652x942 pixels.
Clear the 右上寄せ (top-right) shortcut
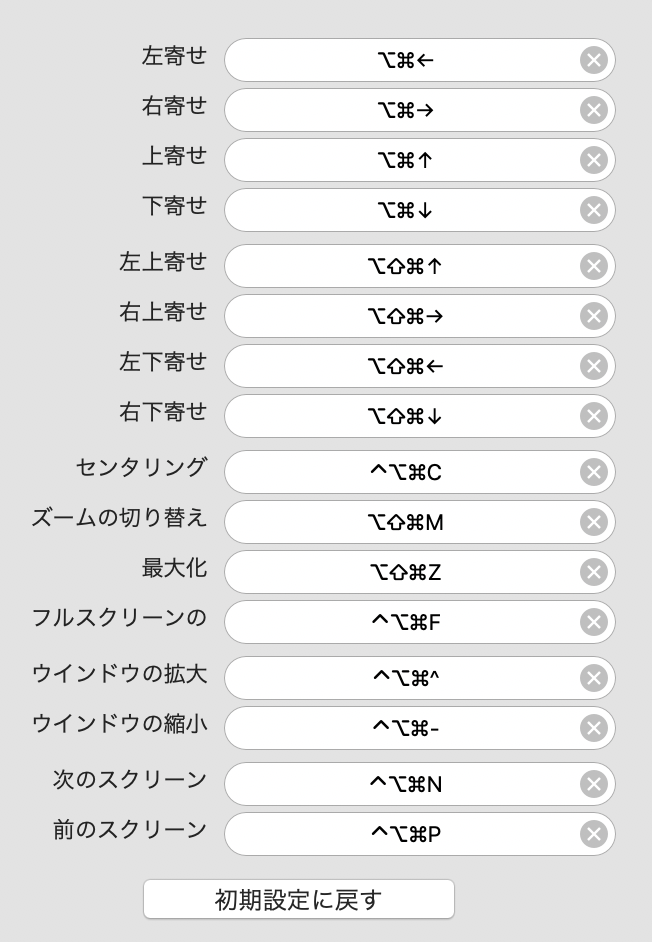594,316
